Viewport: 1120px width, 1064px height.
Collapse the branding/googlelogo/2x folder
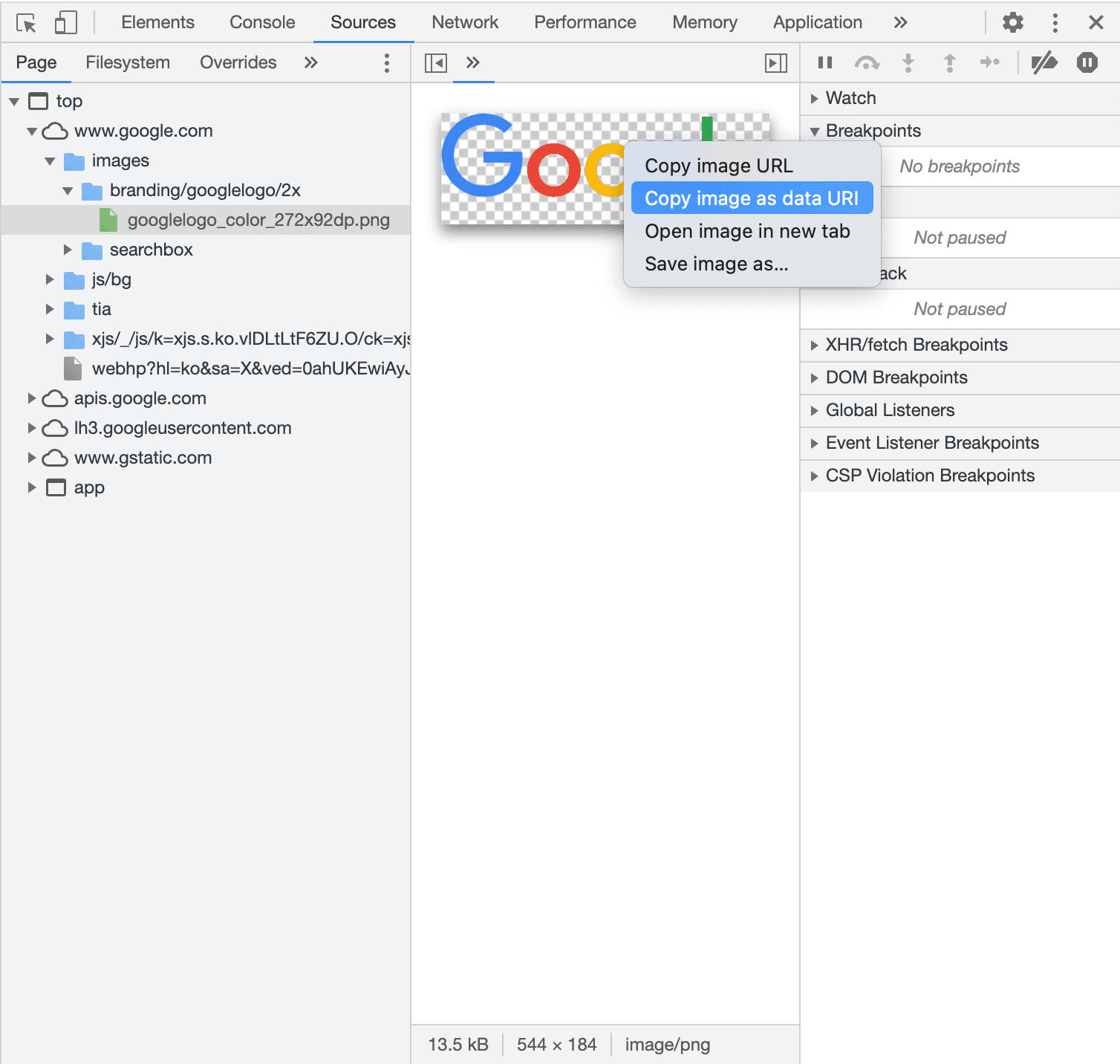[x=68, y=190]
